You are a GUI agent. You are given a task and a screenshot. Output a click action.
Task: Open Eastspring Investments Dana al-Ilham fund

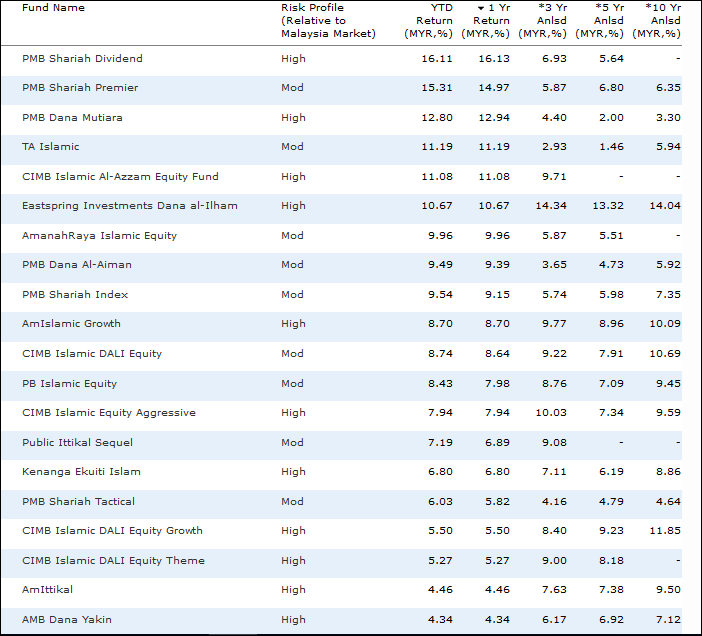[x=130, y=206]
